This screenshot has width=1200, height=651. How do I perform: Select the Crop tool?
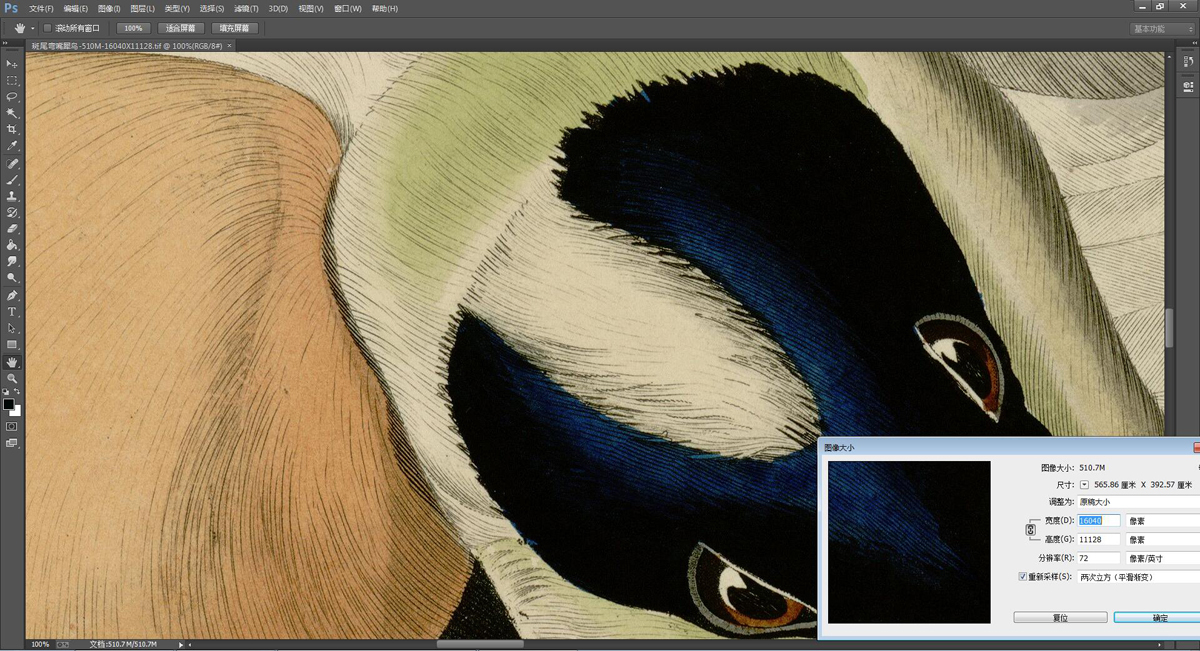tap(12, 130)
